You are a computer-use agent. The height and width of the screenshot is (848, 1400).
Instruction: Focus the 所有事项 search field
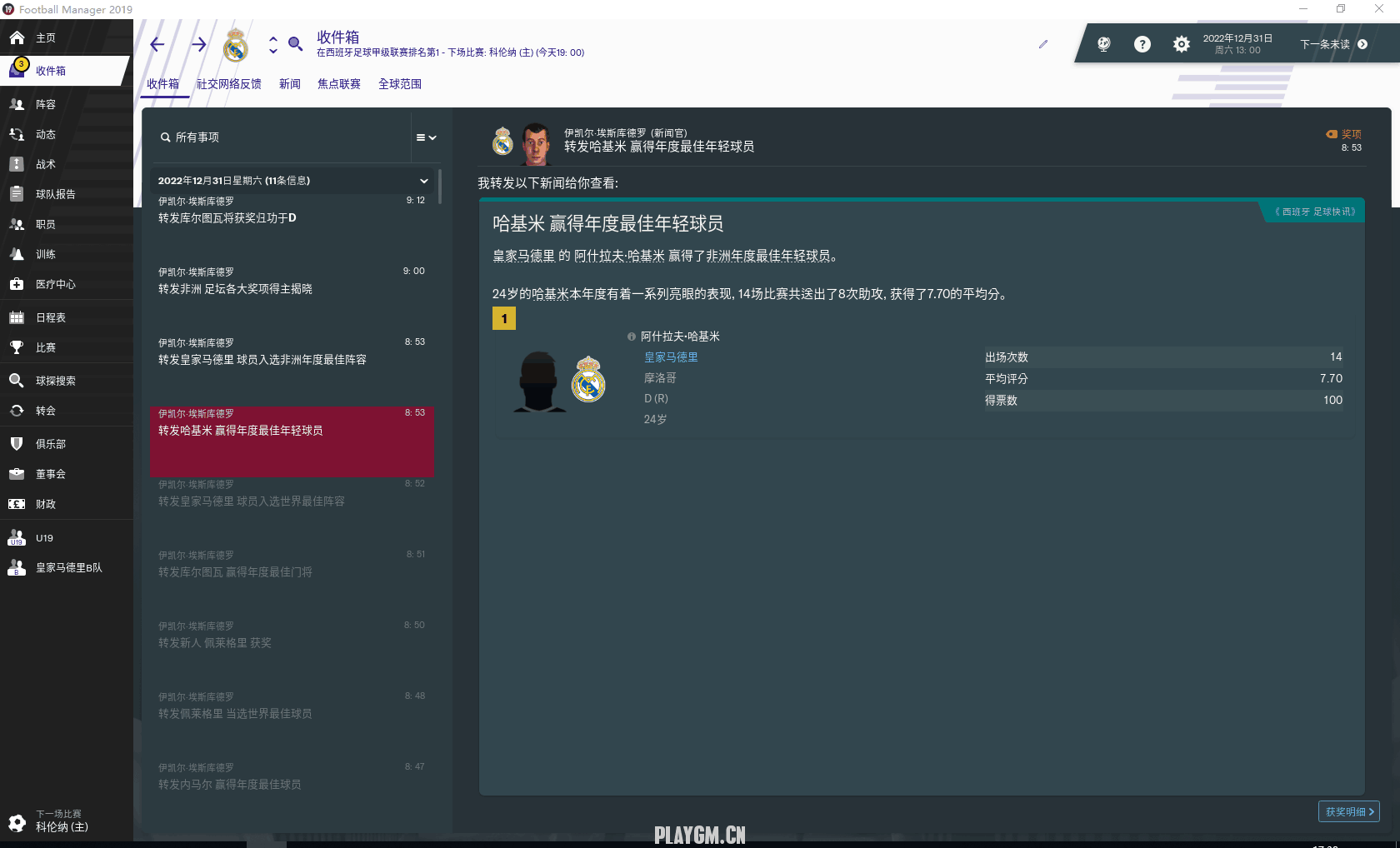pyautogui.click(x=283, y=137)
